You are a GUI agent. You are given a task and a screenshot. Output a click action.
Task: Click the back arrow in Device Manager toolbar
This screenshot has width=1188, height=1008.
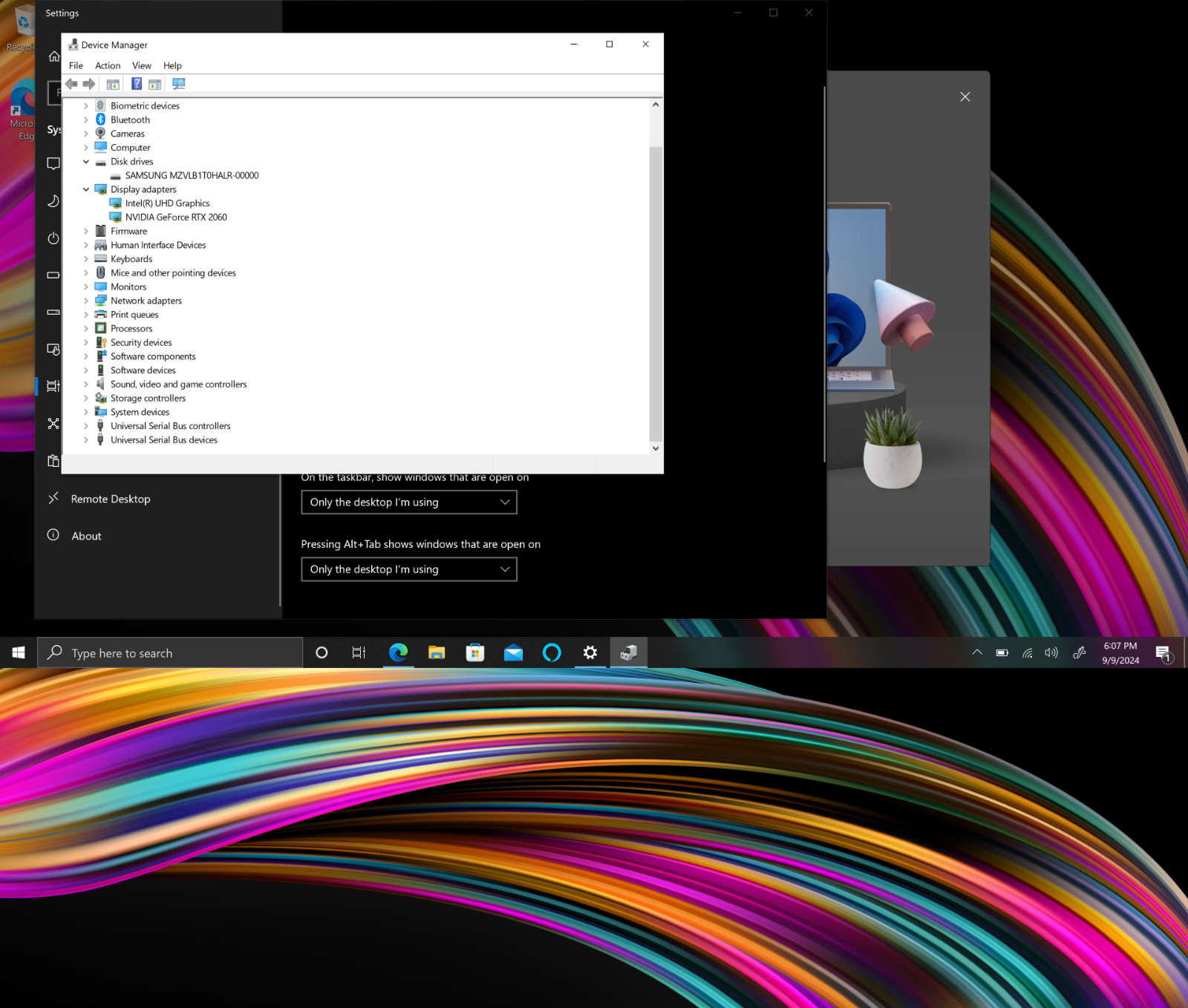[x=71, y=84]
